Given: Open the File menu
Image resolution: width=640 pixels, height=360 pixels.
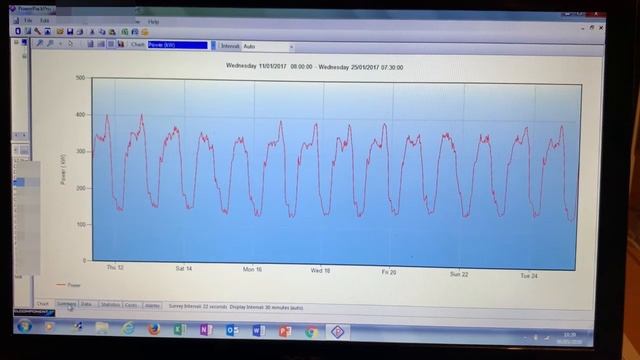Looking at the screenshot, I should [28, 20].
